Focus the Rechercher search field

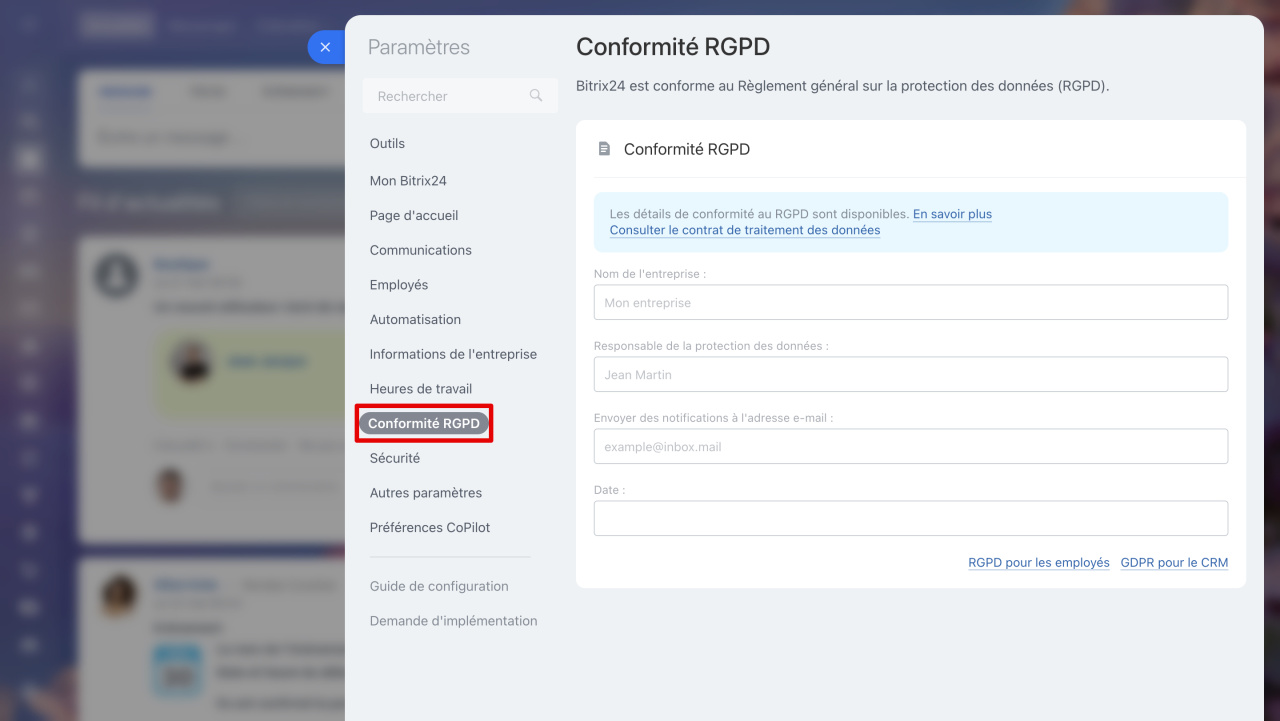click(460, 96)
